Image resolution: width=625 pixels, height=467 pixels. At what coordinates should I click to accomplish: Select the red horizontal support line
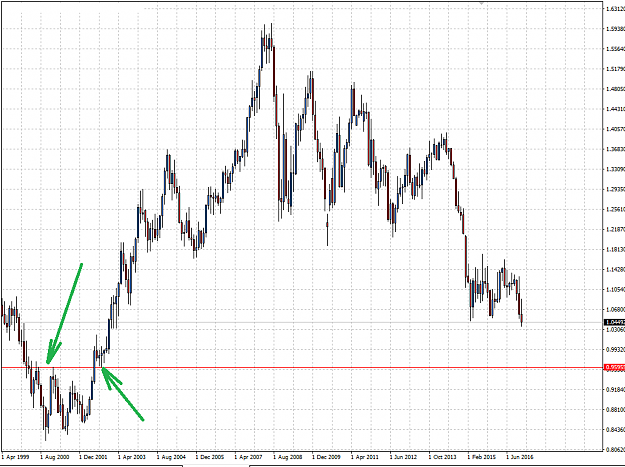(x=302, y=368)
